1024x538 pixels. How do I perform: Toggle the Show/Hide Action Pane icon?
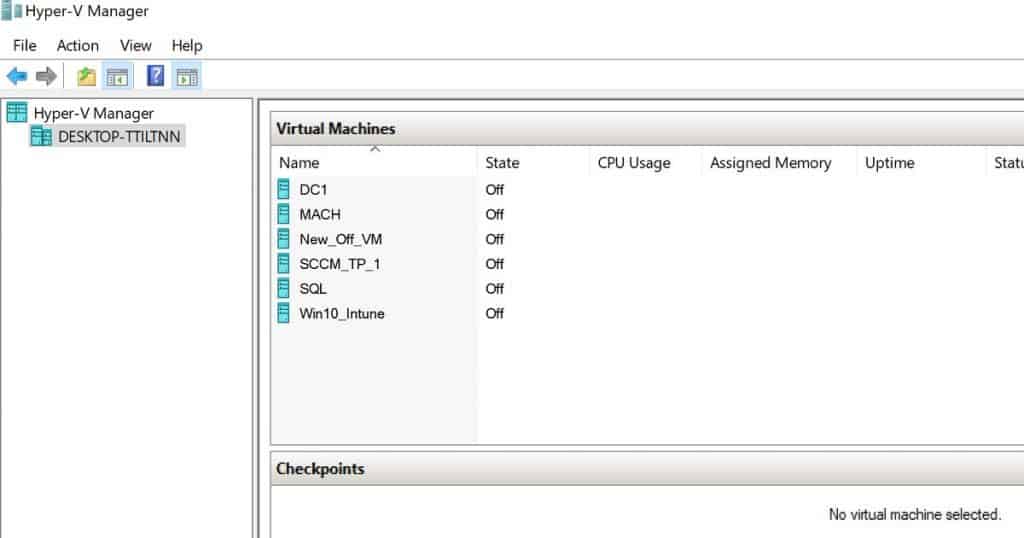pyautogui.click(x=186, y=76)
